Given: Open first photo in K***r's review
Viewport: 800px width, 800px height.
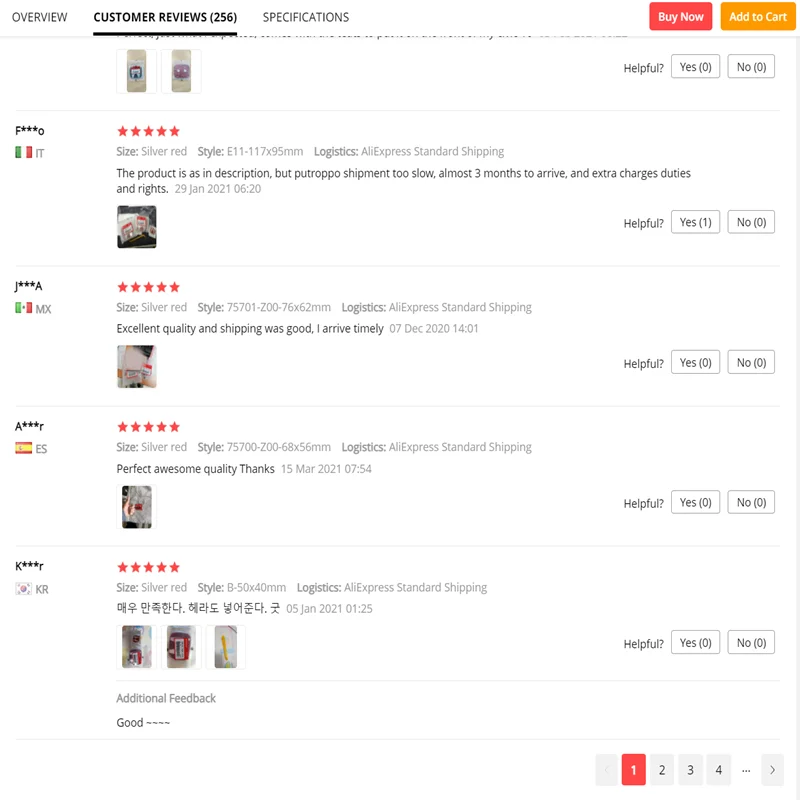Looking at the screenshot, I should click(136, 647).
